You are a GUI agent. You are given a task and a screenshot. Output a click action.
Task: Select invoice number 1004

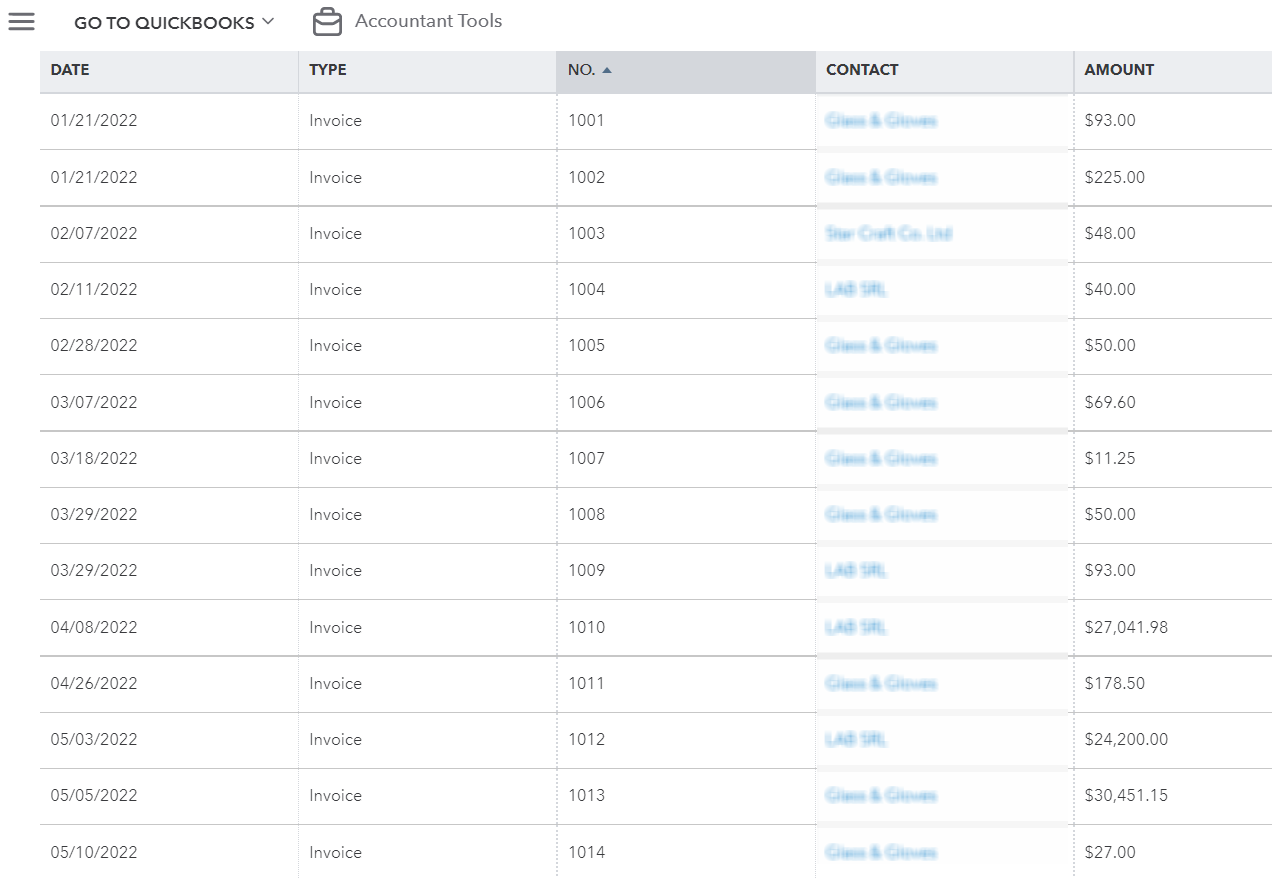click(x=586, y=289)
